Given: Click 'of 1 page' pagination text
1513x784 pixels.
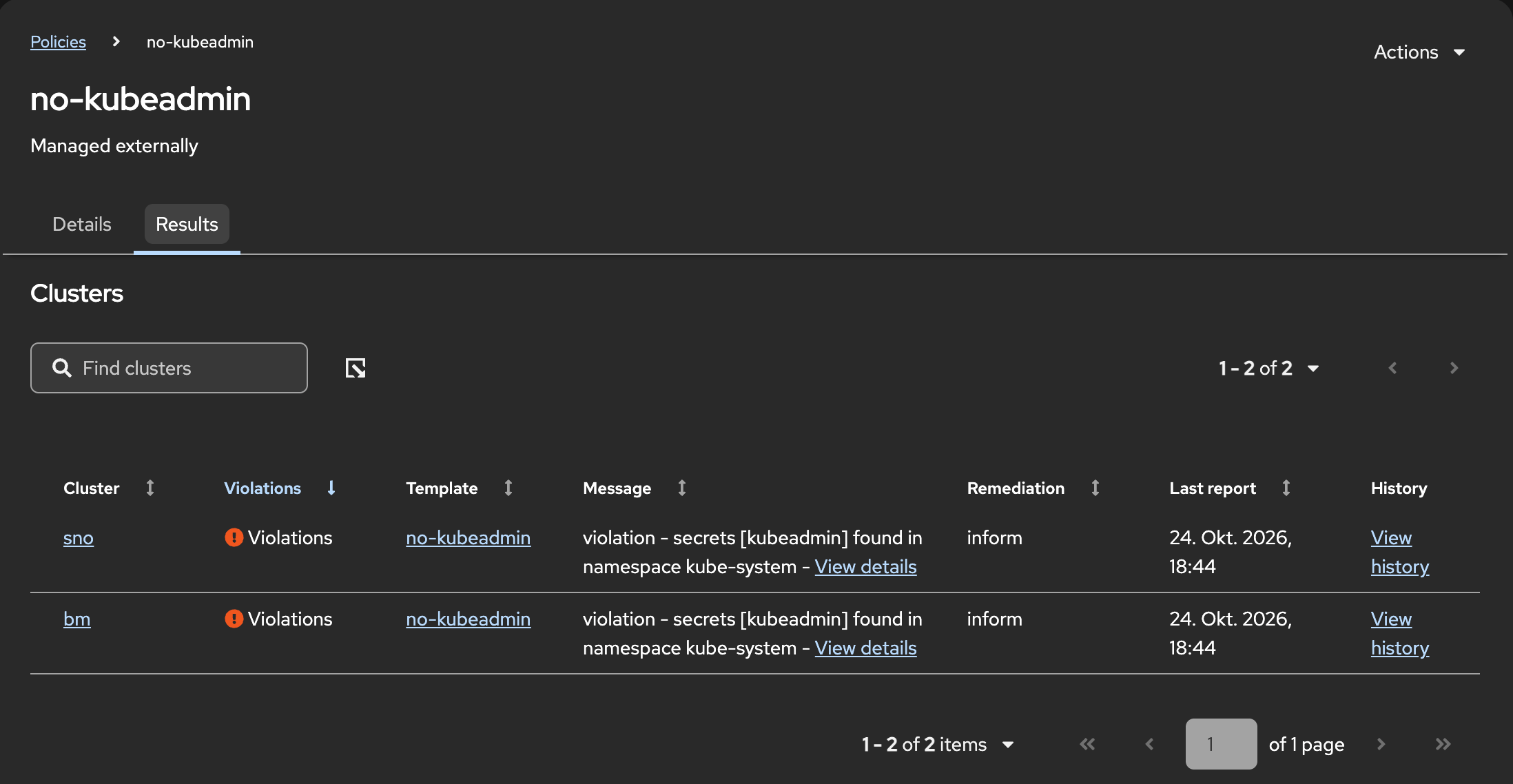Looking at the screenshot, I should click(x=1307, y=744).
